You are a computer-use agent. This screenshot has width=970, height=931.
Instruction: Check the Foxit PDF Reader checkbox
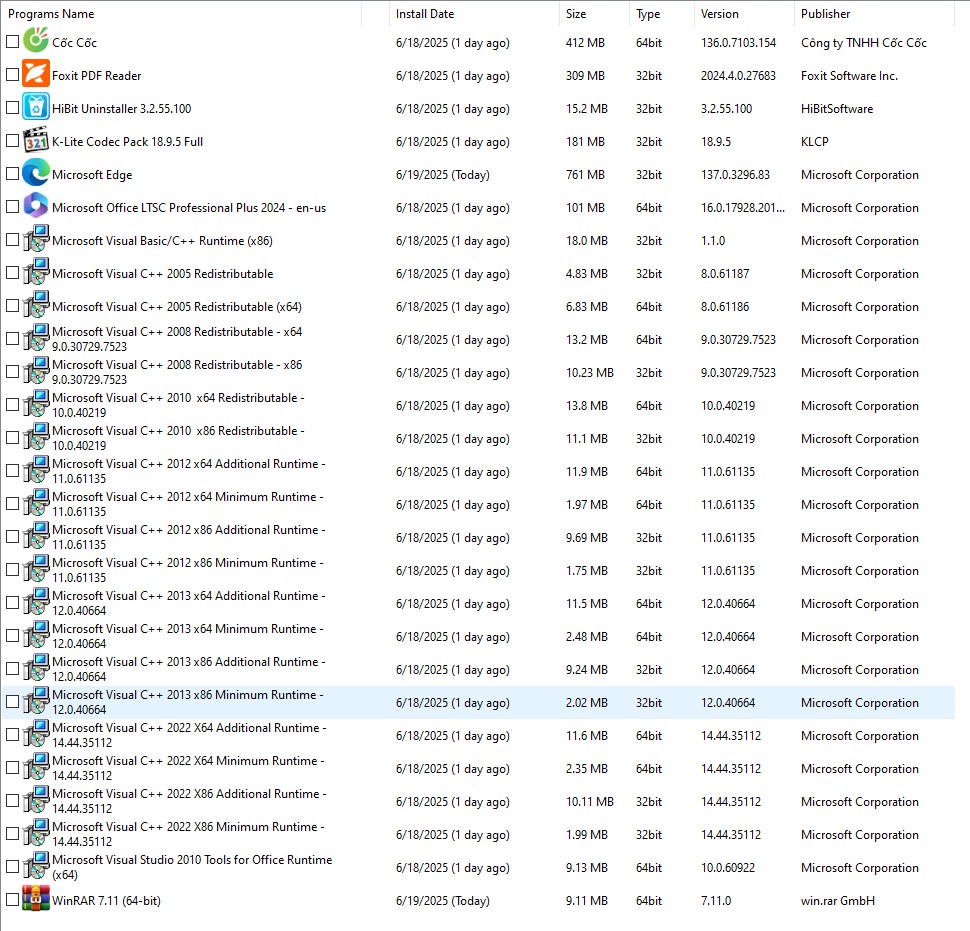pyautogui.click(x=12, y=74)
